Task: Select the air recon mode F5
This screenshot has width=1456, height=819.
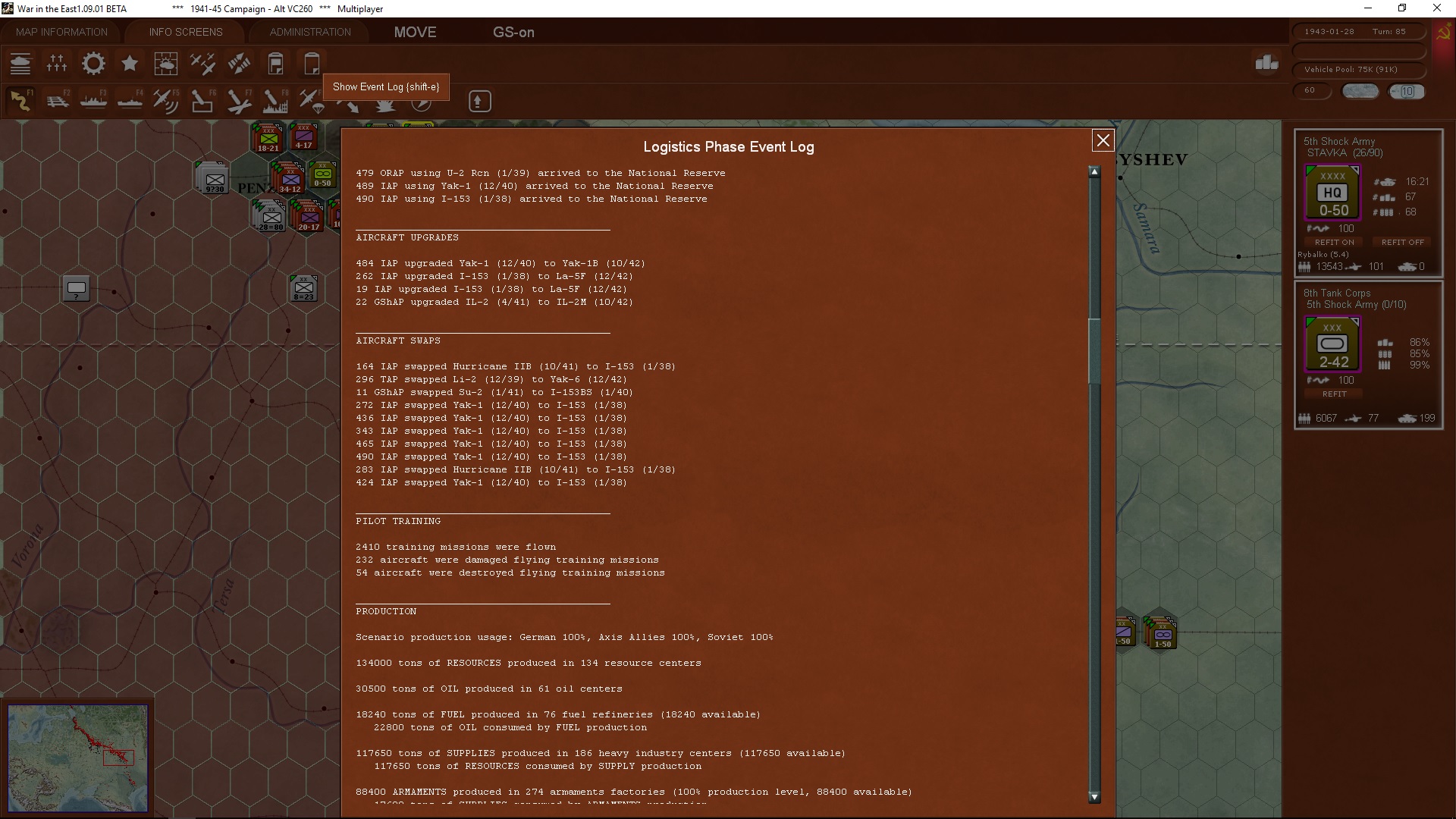Action: (165, 101)
